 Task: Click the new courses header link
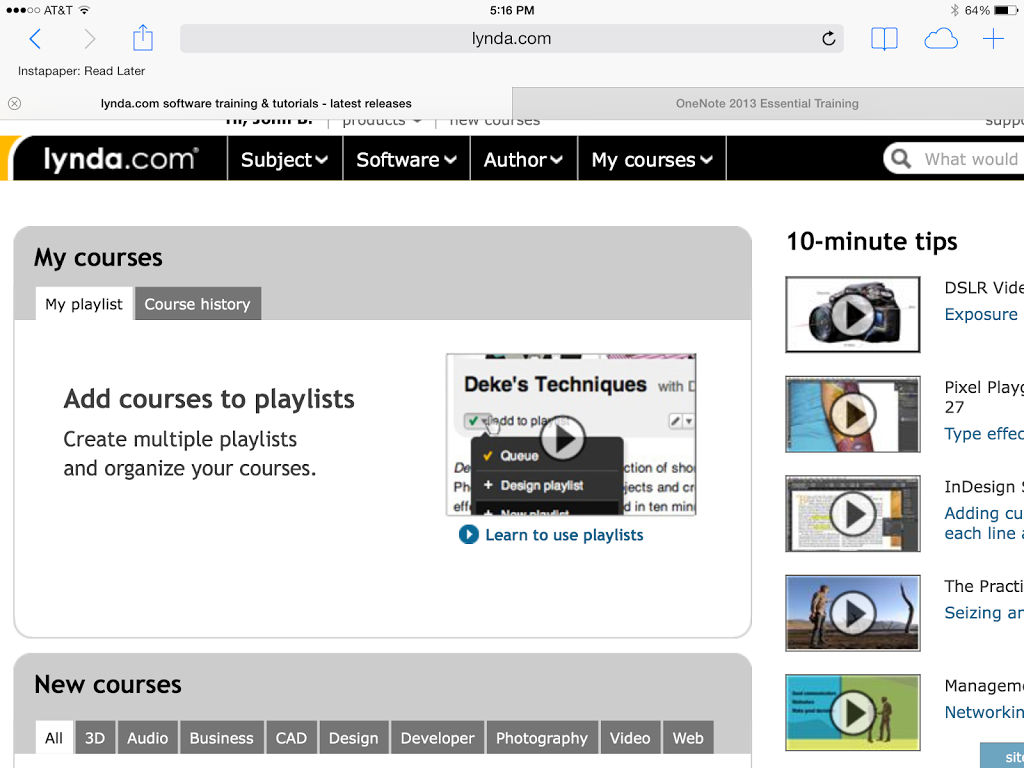click(494, 121)
